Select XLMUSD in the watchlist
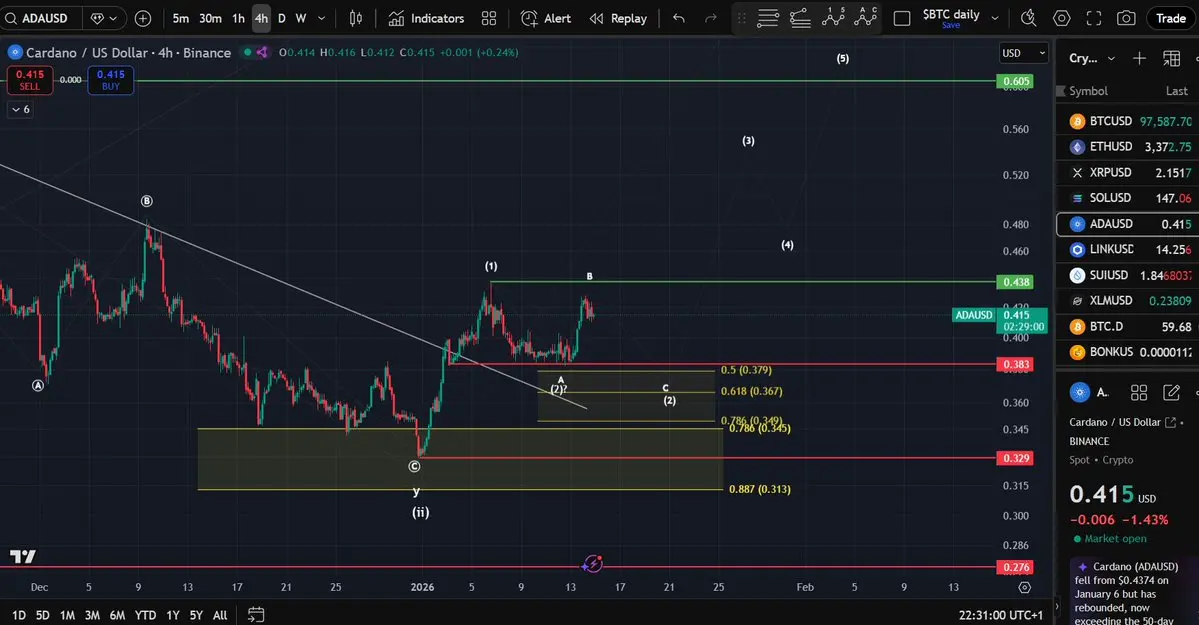The image size is (1199, 625). point(1128,301)
